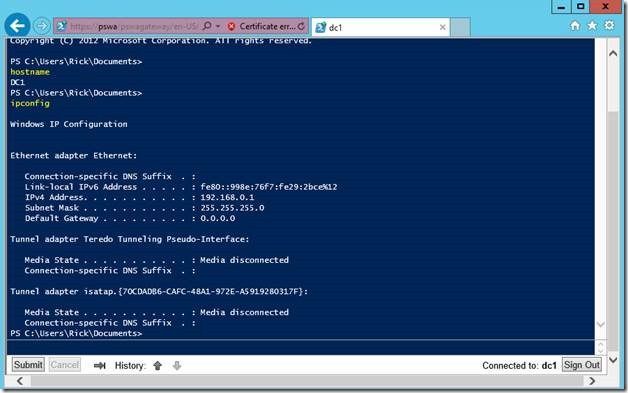628x393 pixels.
Task: Click the page scroll down arrow near Sign Out
Action: [x=613, y=360]
